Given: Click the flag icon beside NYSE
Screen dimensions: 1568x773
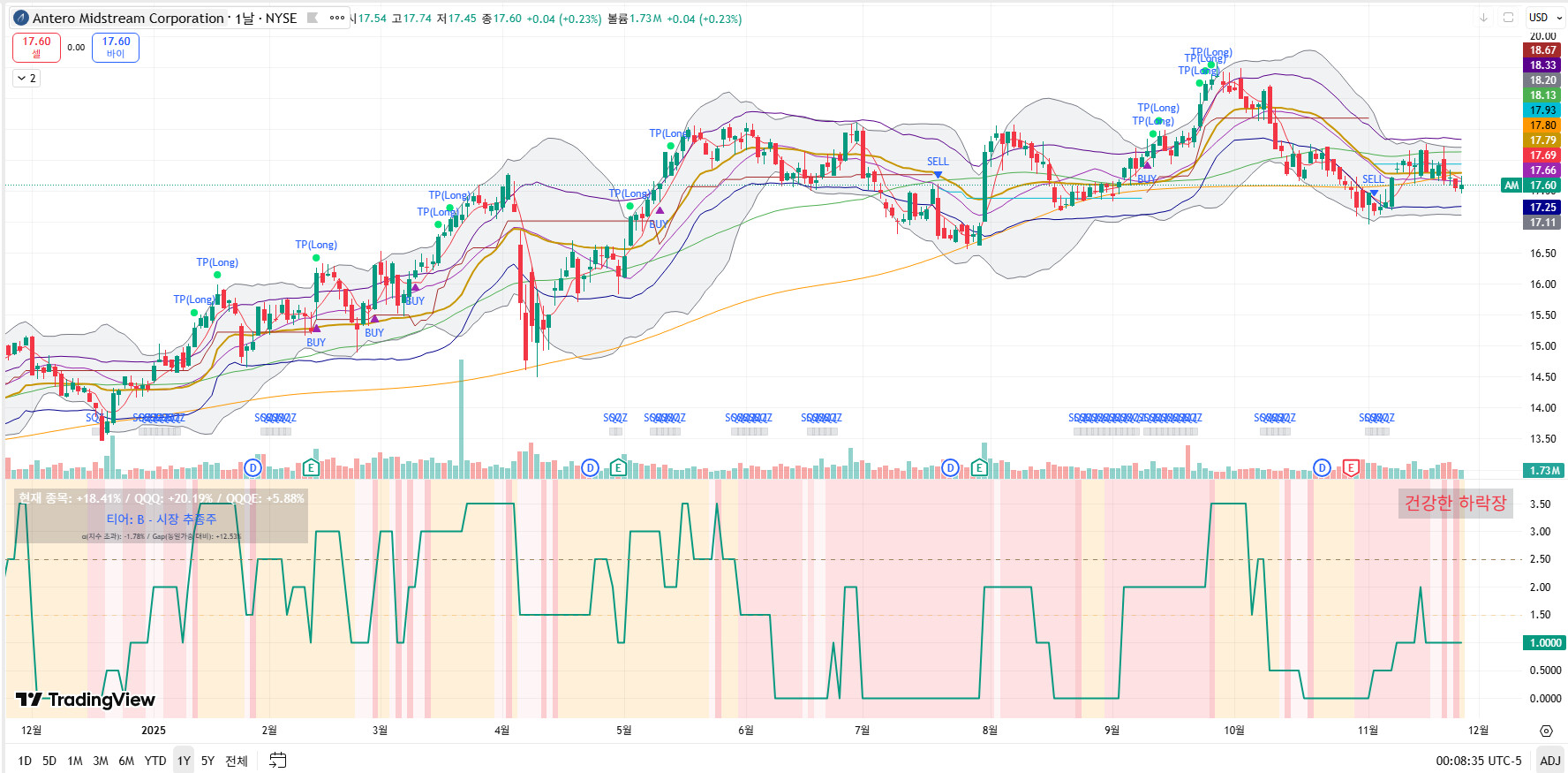Looking at the screenshot, I should [313, 18].
